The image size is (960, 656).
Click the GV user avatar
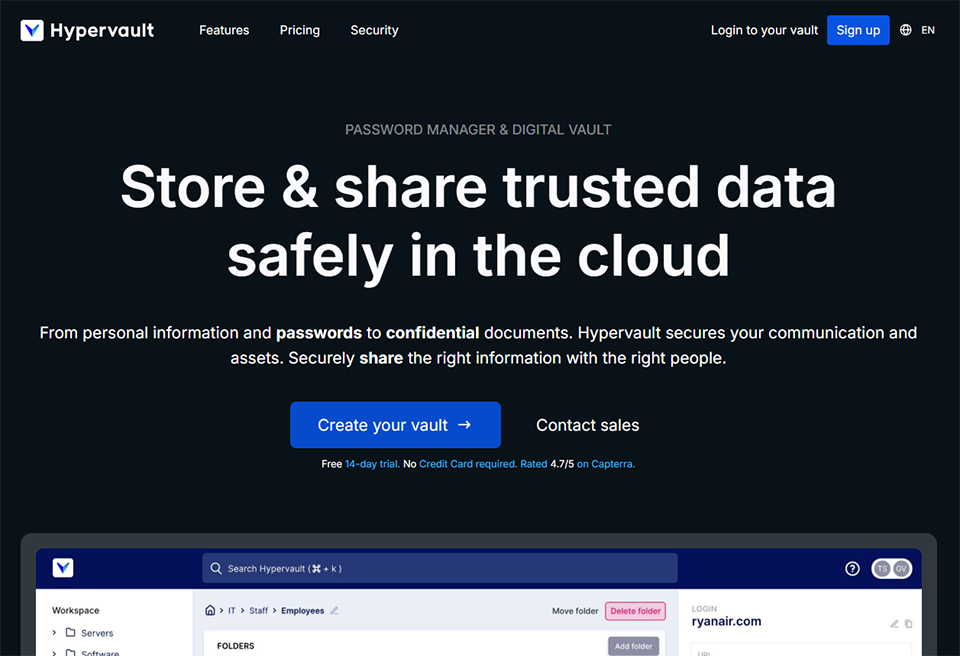901,568
